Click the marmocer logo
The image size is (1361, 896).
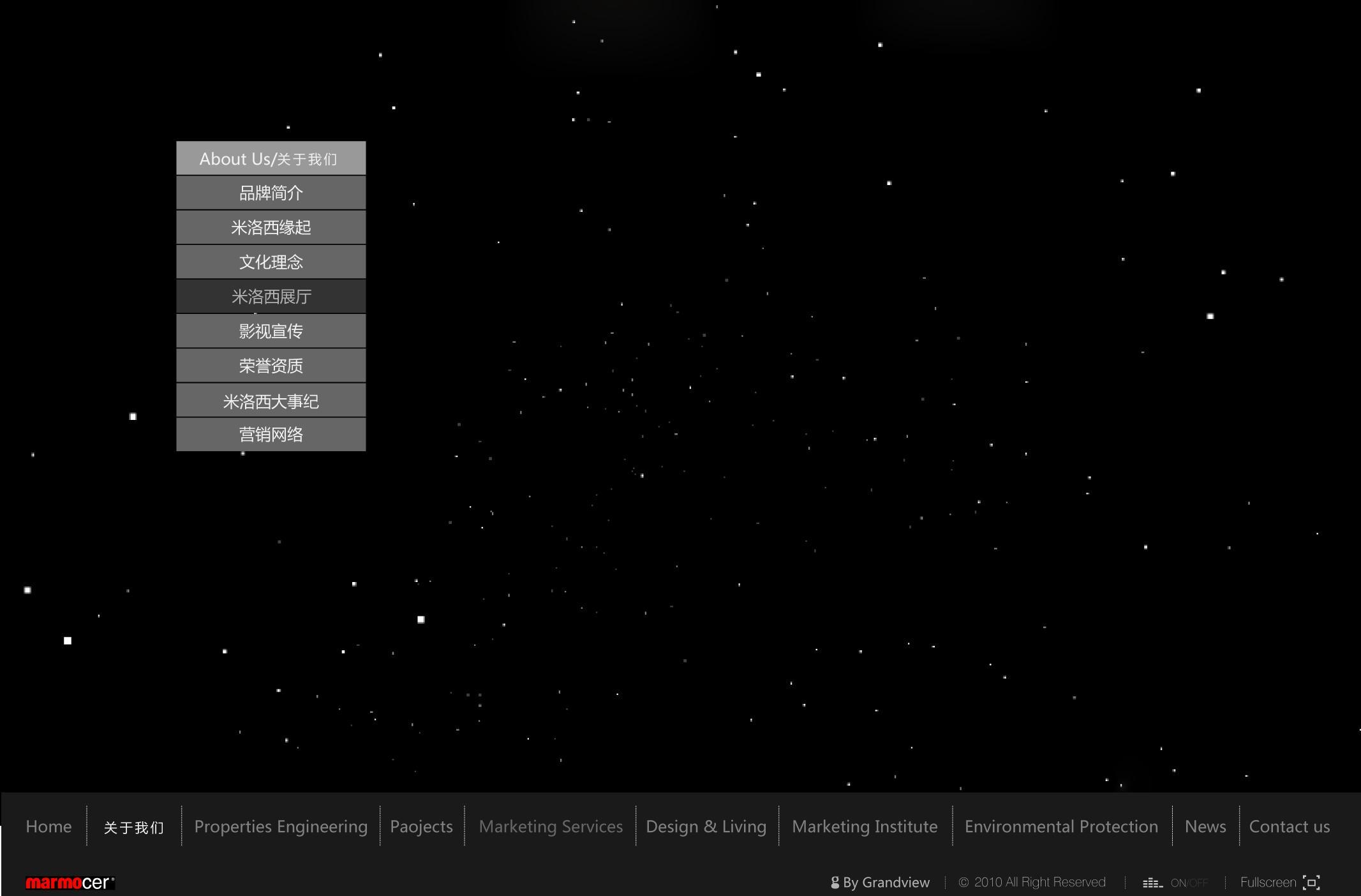[70, 883]
